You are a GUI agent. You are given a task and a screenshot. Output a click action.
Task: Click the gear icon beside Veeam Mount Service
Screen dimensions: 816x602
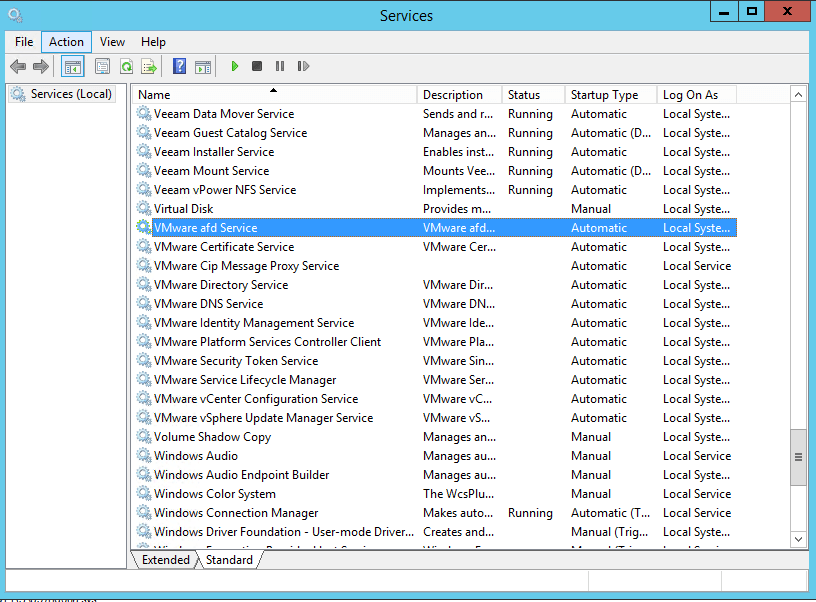(144, 171)
